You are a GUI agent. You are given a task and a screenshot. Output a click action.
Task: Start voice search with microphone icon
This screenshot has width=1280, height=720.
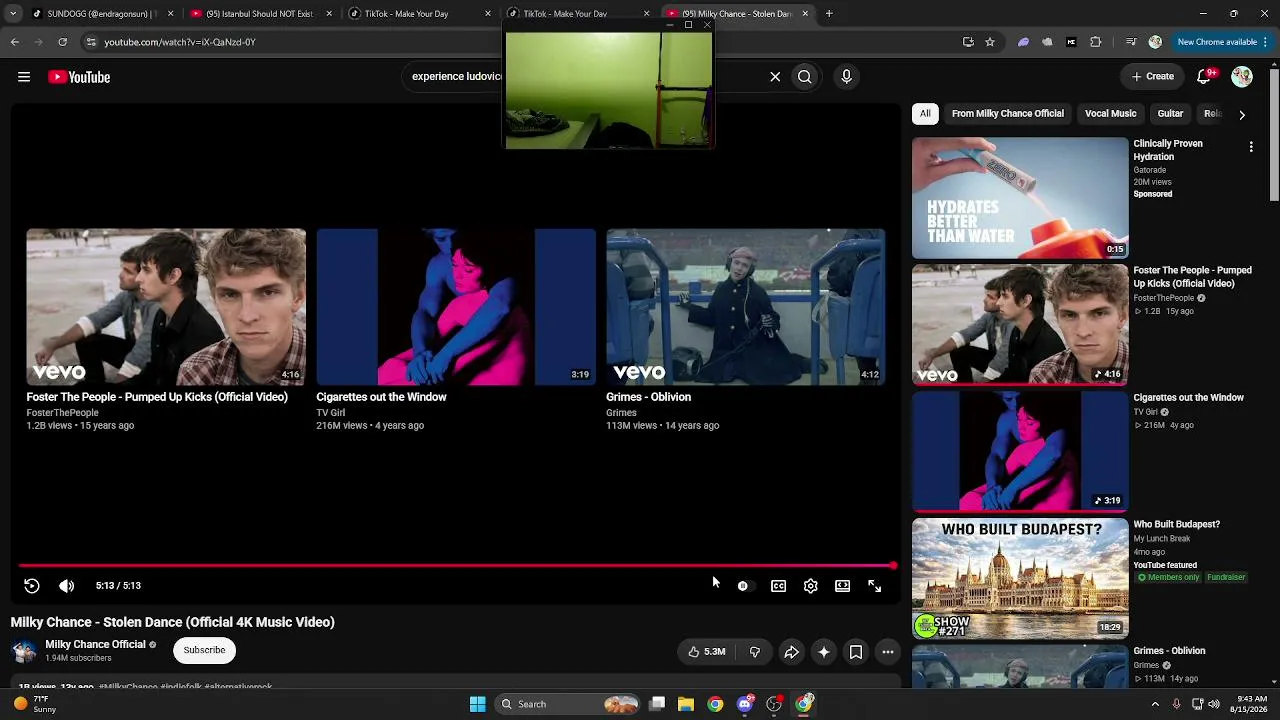[846, 77]
